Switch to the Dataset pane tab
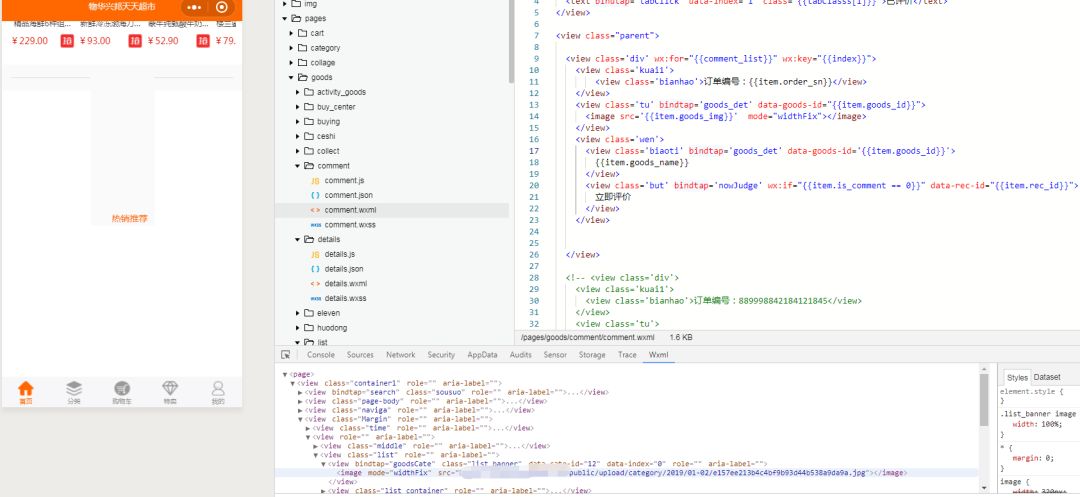Viewport: 1080px width, 497px height. (x=1047, y=377)
